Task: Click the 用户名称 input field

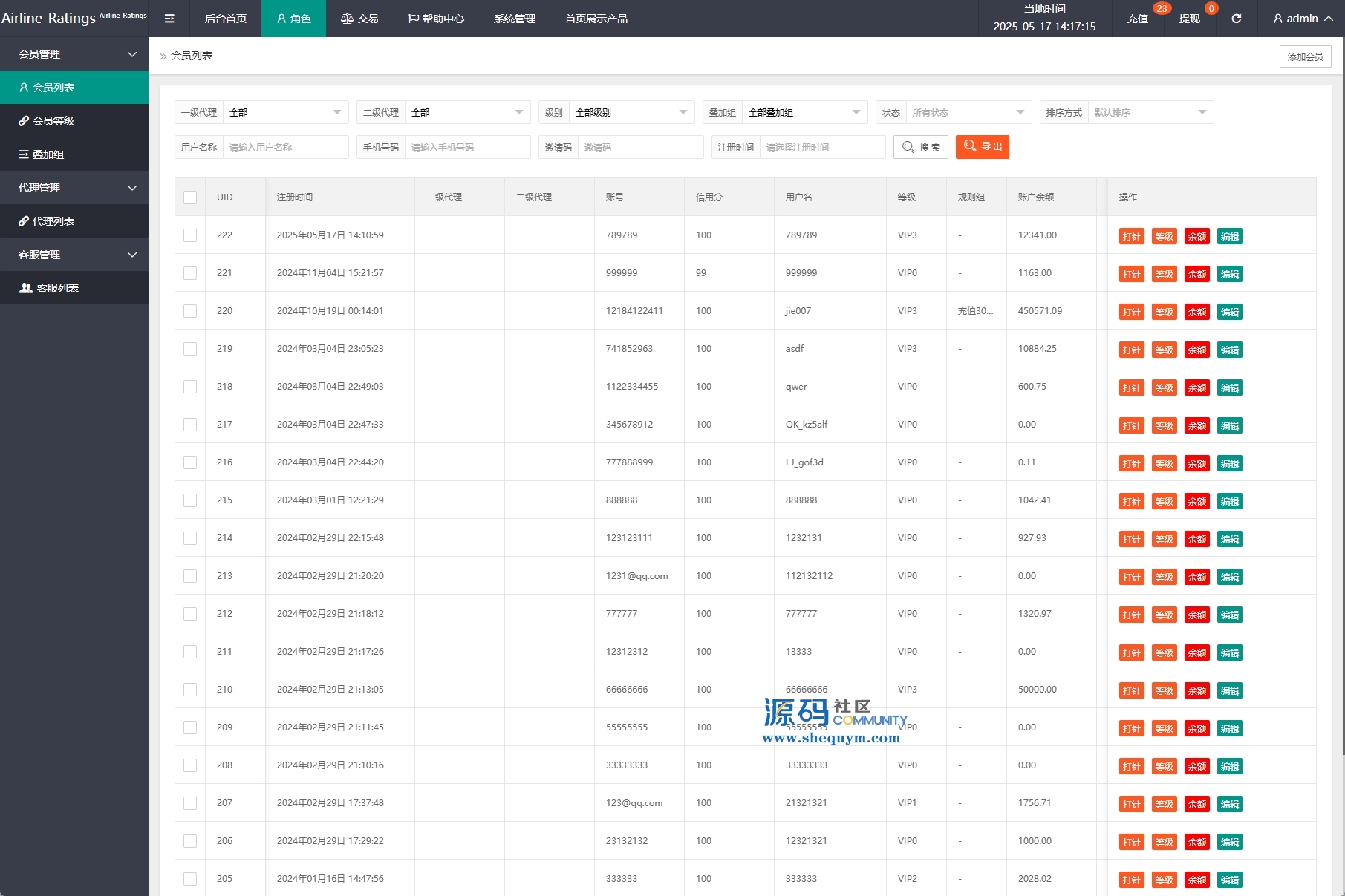Action: point(285,148)
